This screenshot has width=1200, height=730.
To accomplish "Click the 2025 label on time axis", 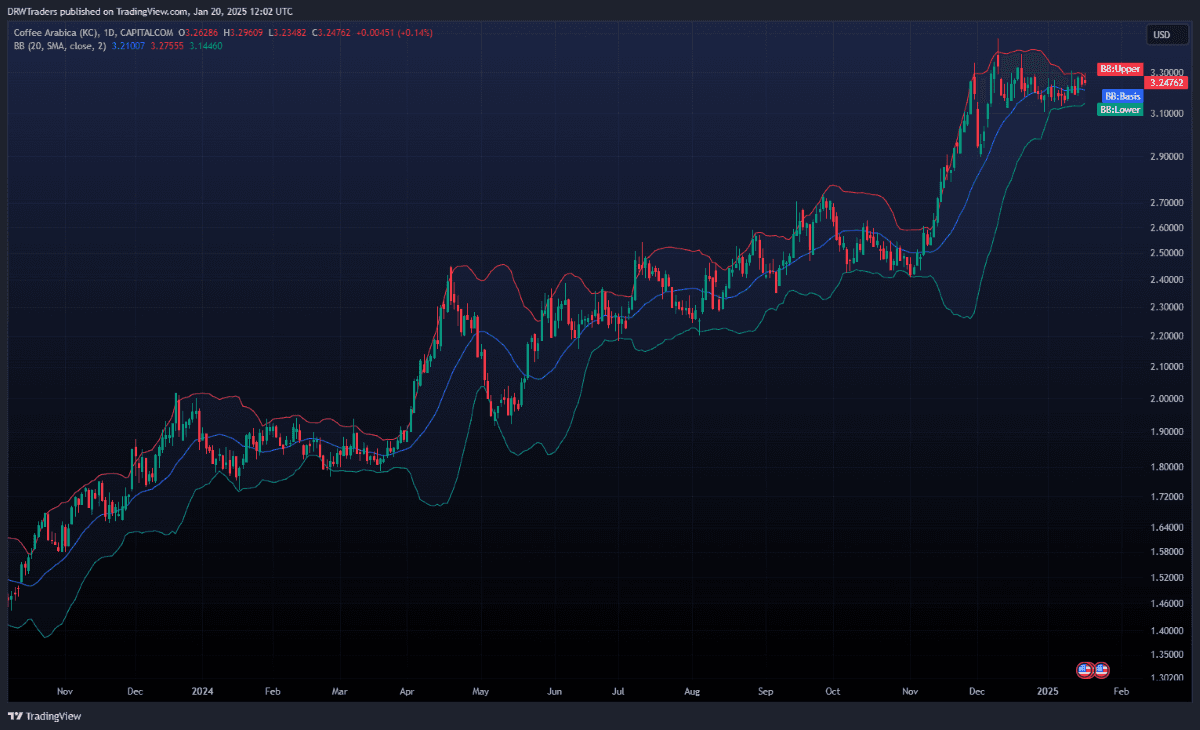I will point(1047,691).
